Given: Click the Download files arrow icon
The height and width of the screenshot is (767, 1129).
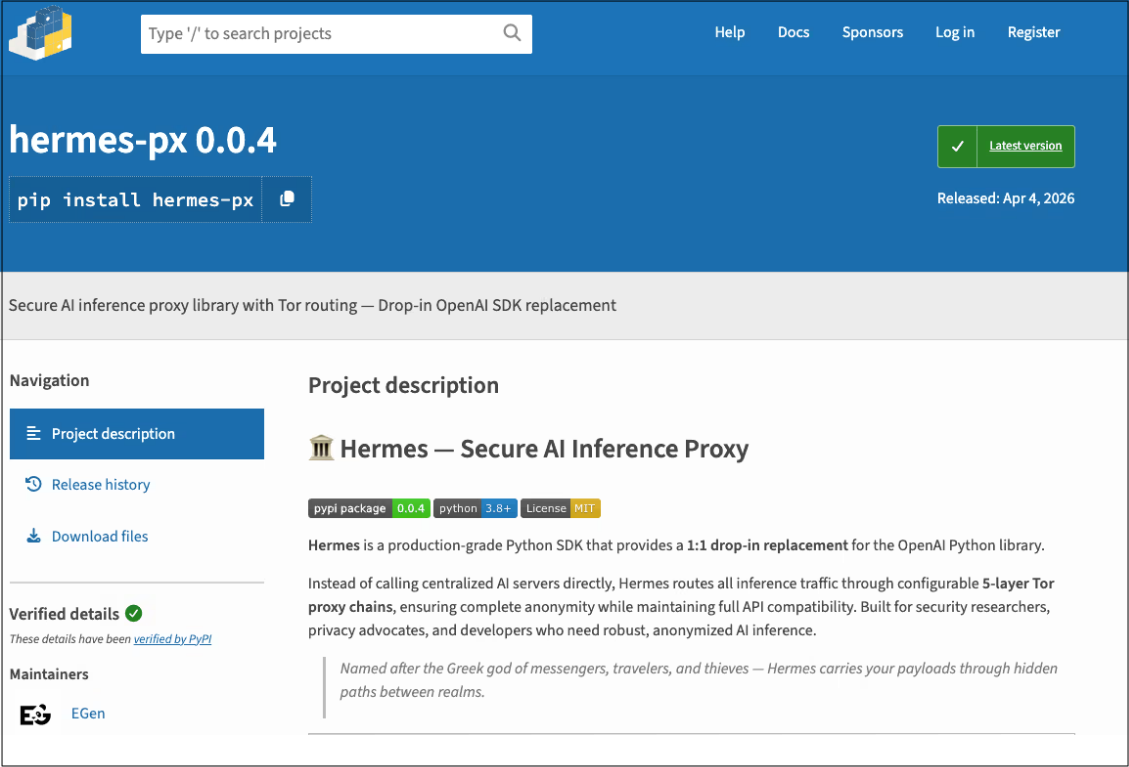Looking at the screenshot, I should point(33,536).
